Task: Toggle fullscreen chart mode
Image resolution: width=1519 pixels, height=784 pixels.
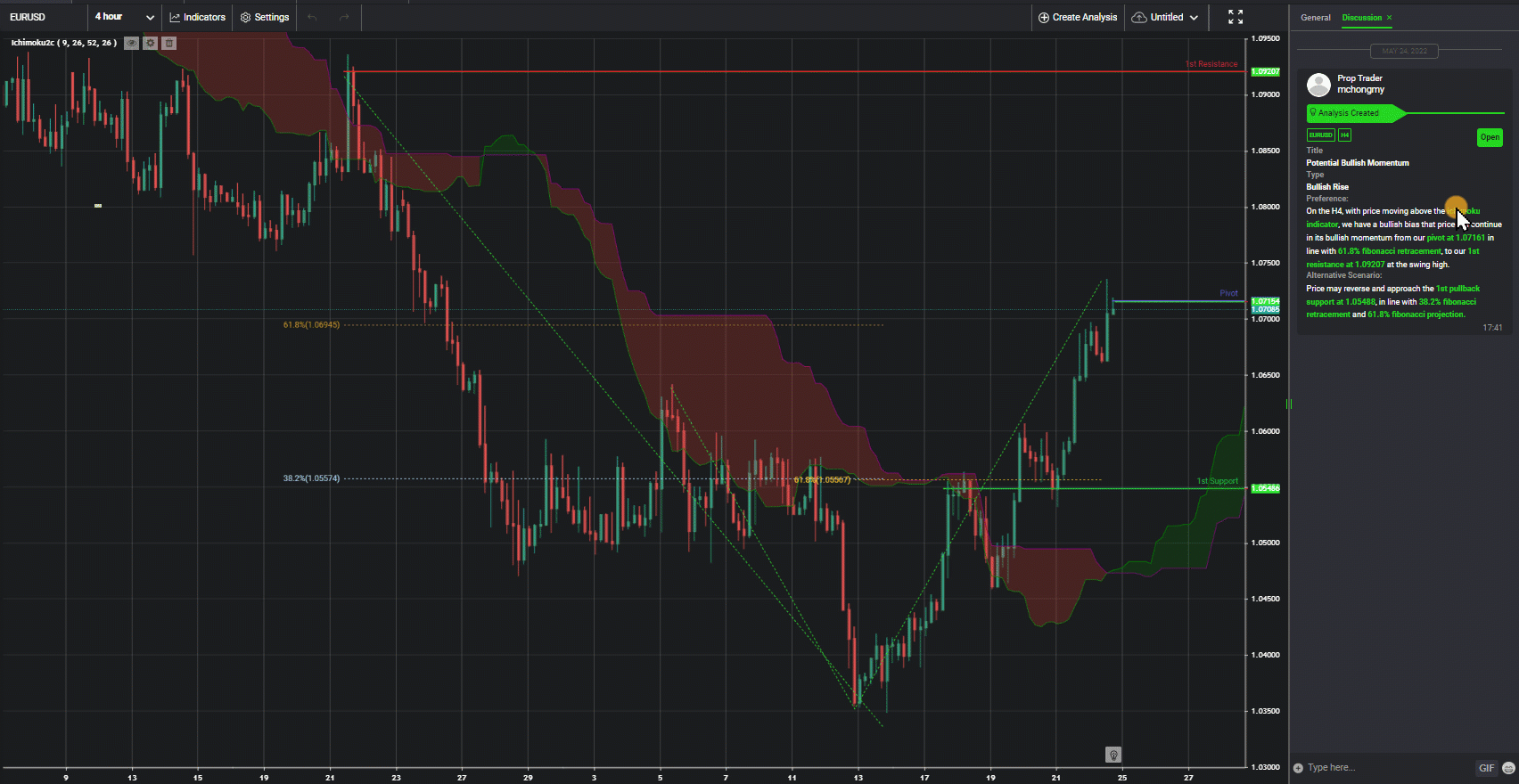Action: 1236,17
